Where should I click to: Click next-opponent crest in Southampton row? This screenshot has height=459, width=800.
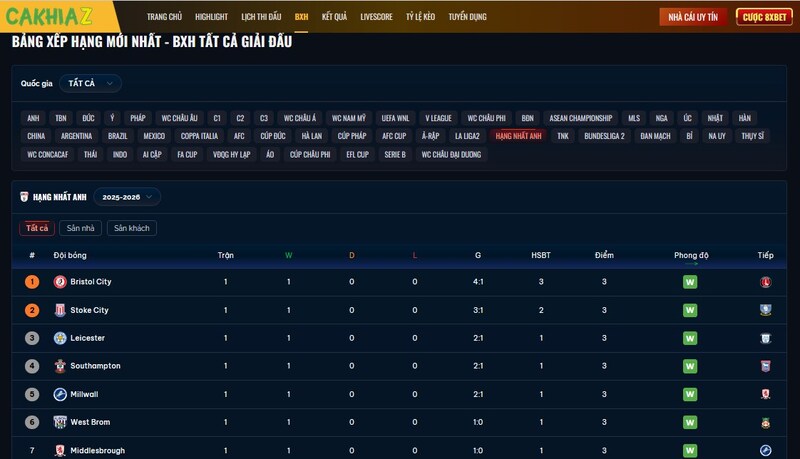tap(765, 366)
